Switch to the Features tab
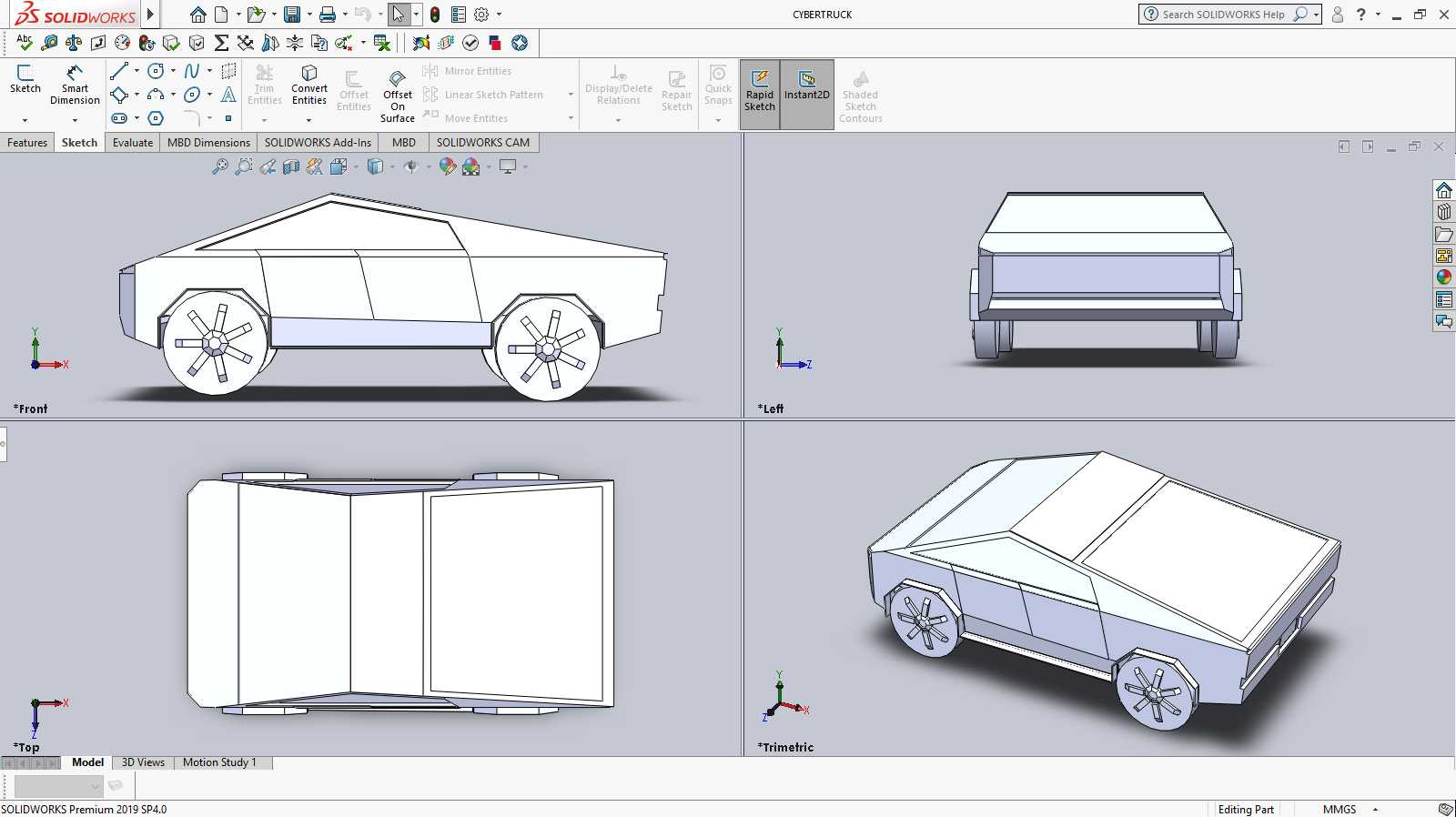Viewport: 1456px width, 817px height. coord(27,143)
